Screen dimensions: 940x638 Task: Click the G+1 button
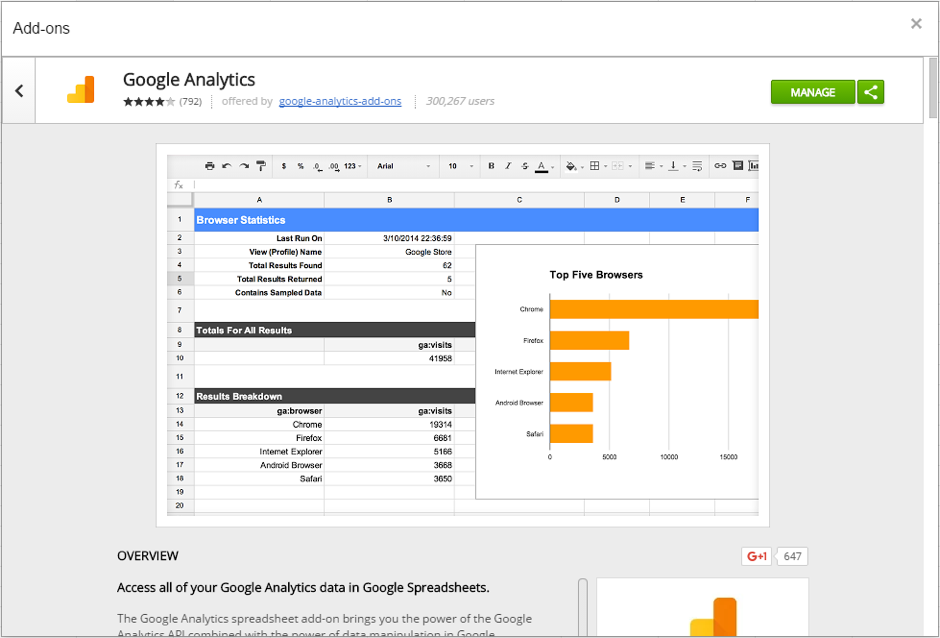(x=757, y=556)
